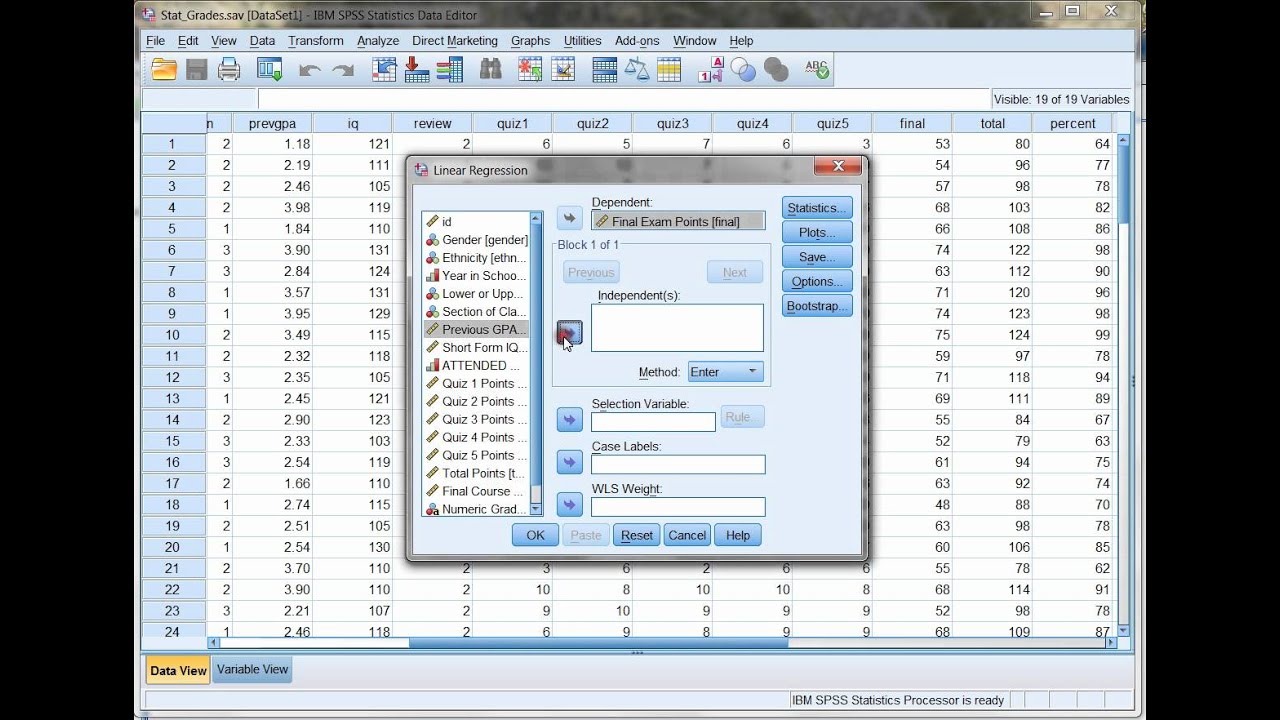Open the File menu
The height and width of the screenshot is (720, 1280).
point(155,41)
